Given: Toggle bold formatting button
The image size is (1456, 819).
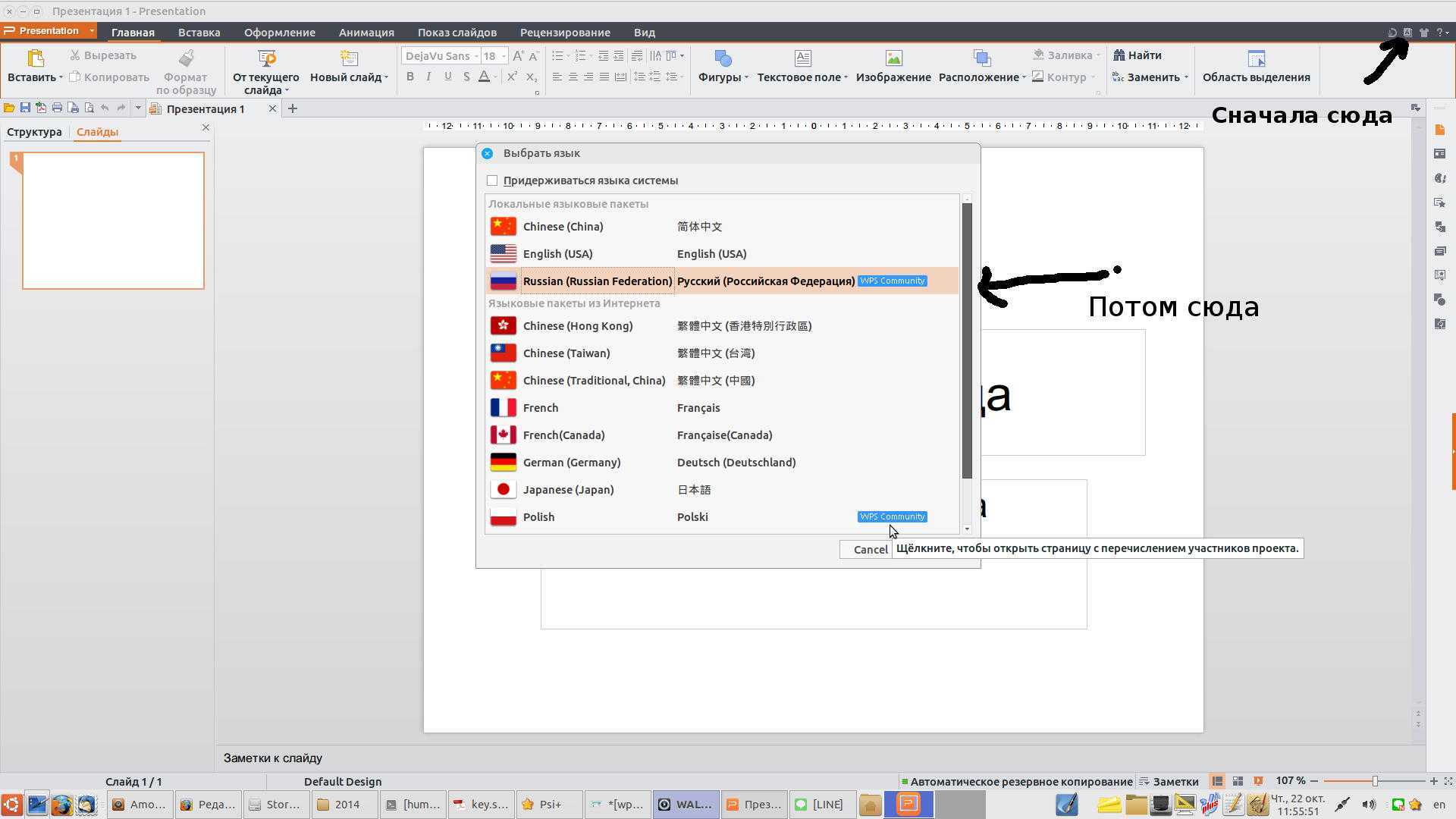Looking at the screenshot, I should pyautogui.click(x=410, y=77).
